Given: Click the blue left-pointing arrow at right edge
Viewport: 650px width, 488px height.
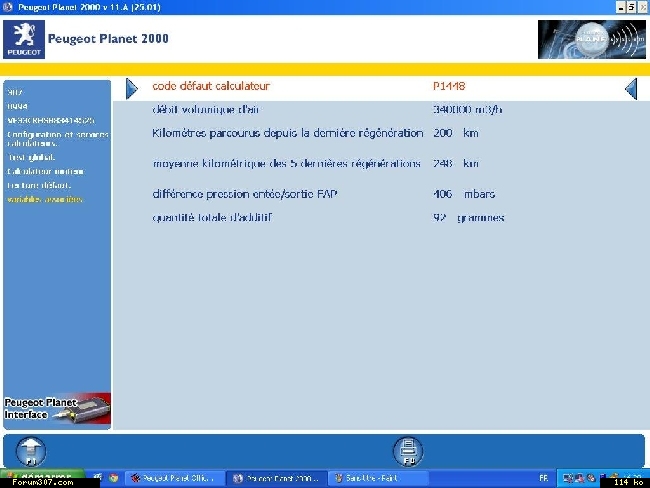Looking at the screenshot, I should click(631, 88).
